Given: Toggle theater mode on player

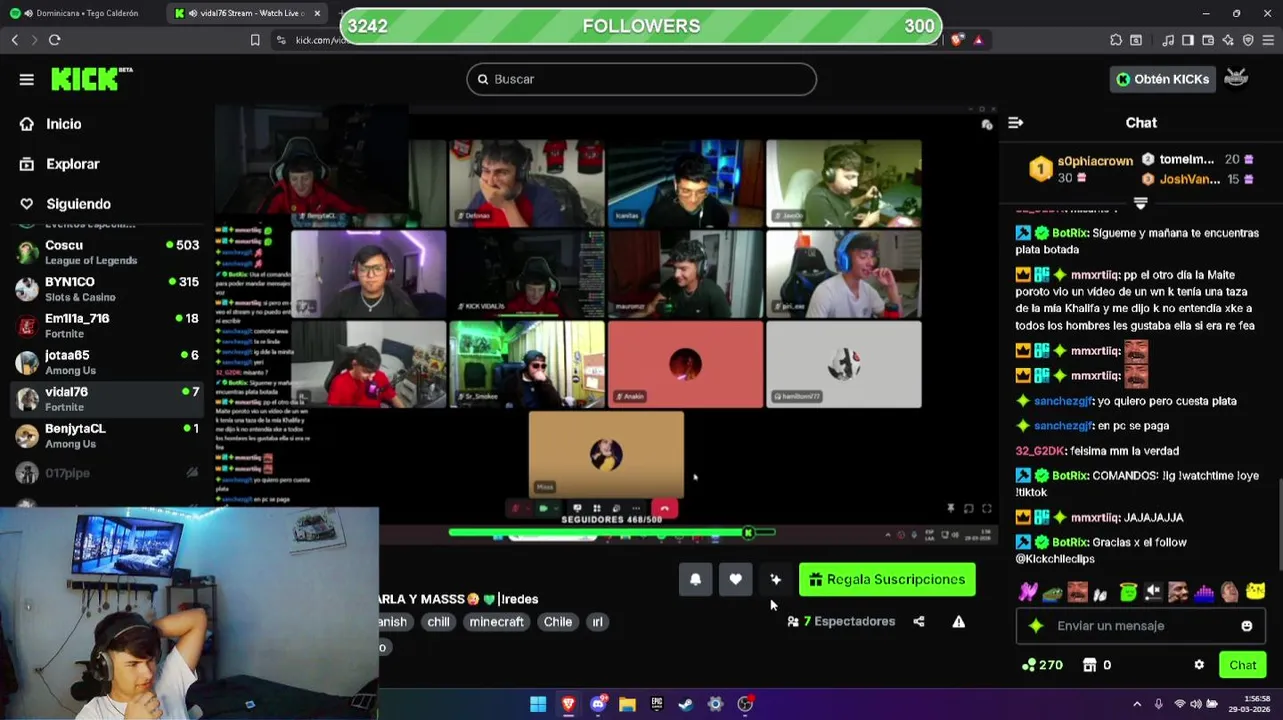Looking at the screenshot, I should (x=968, y=508).
